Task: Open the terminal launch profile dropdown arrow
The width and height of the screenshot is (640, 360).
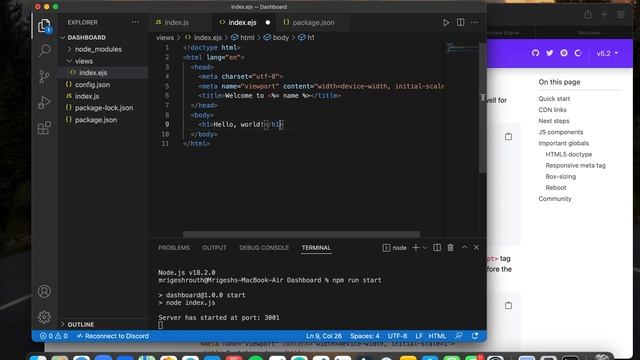Action: coord(425,248)
